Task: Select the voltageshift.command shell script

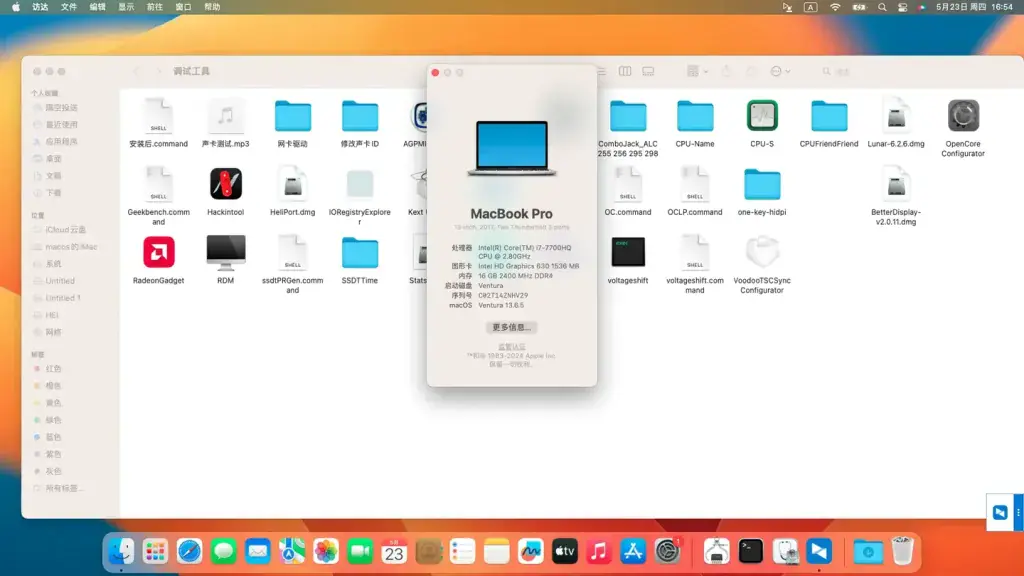Action: (x=695, y=252)
